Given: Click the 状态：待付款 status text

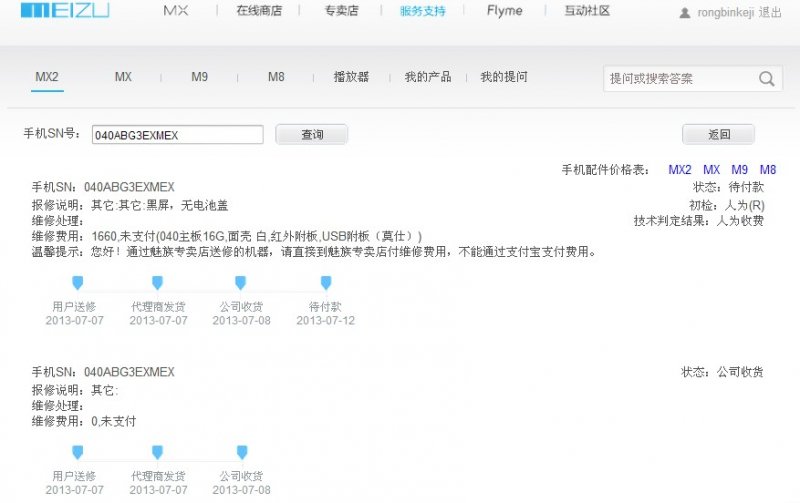Looking at the screenshot, I should coord(728,187).
